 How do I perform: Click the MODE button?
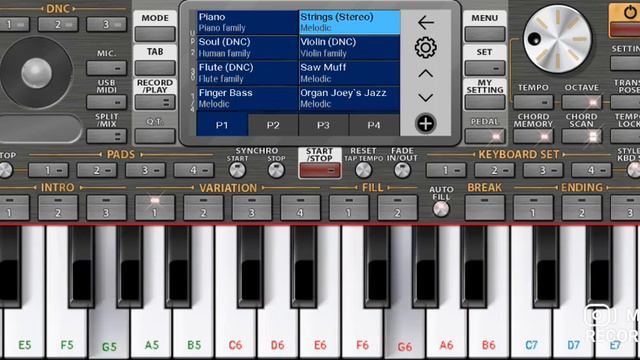pos(155,33)
